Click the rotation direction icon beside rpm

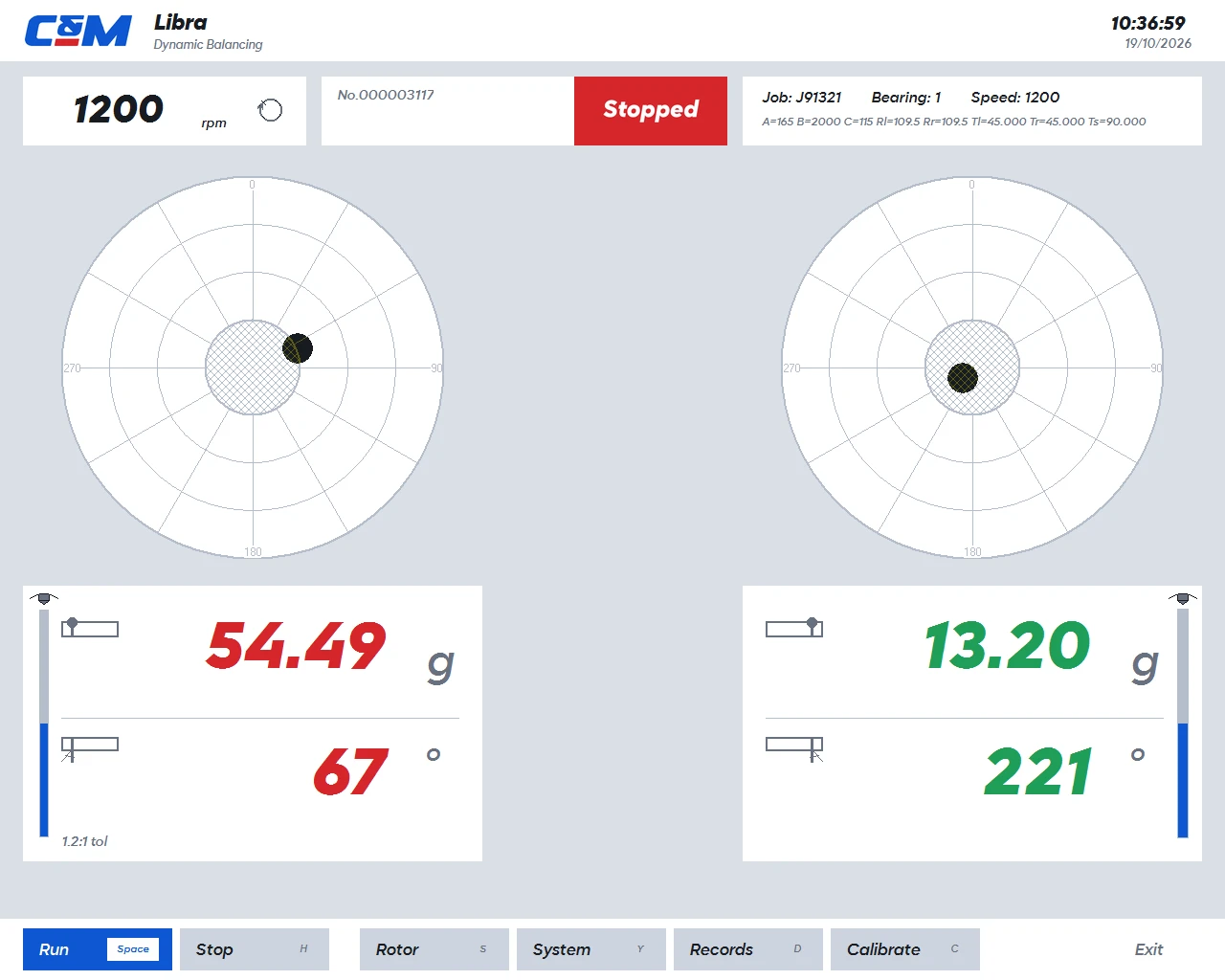pyautogui.click(x=270, y=110)
